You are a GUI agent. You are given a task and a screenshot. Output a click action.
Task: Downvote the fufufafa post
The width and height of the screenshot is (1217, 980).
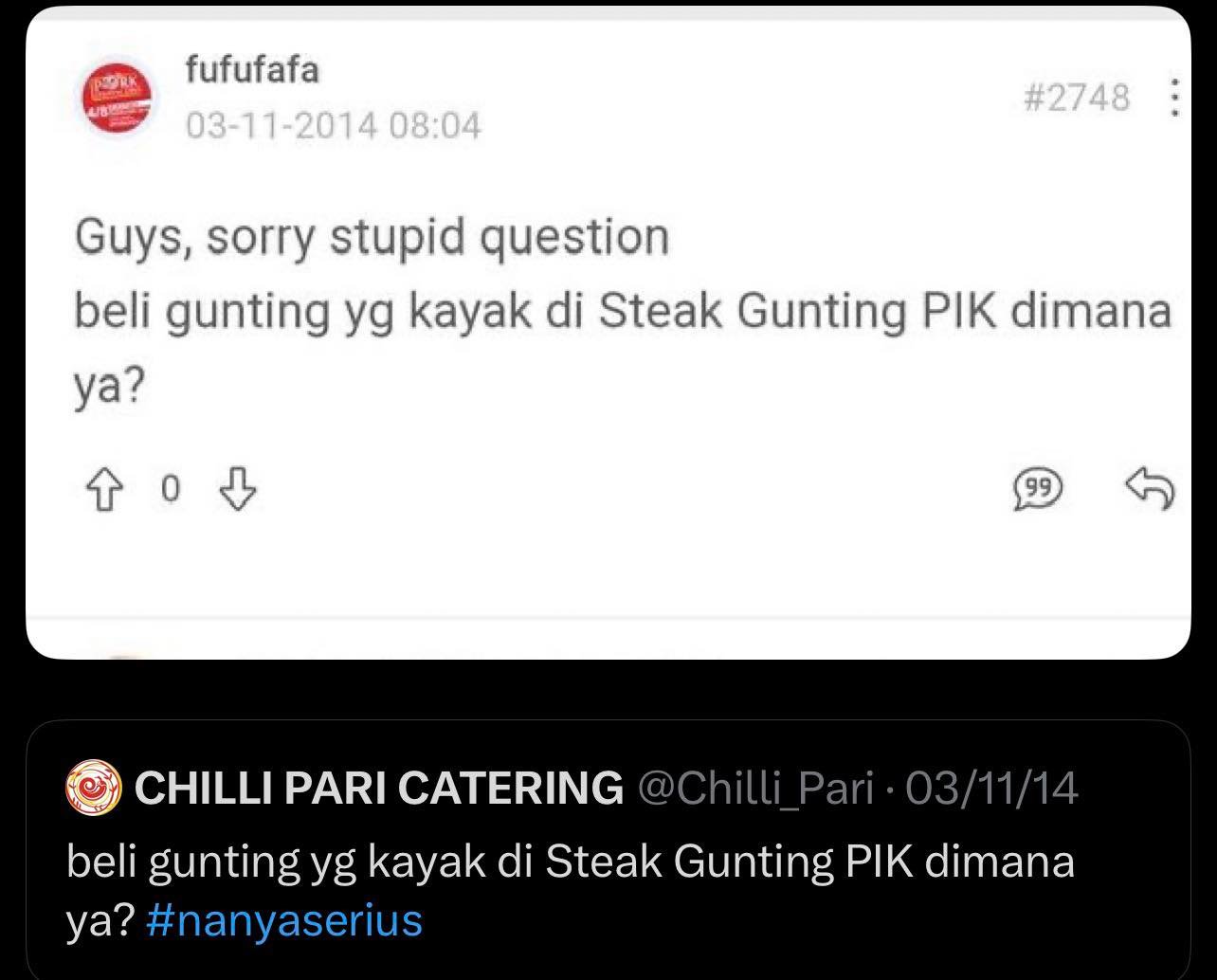pyautogui.click(x=238, y=489)
